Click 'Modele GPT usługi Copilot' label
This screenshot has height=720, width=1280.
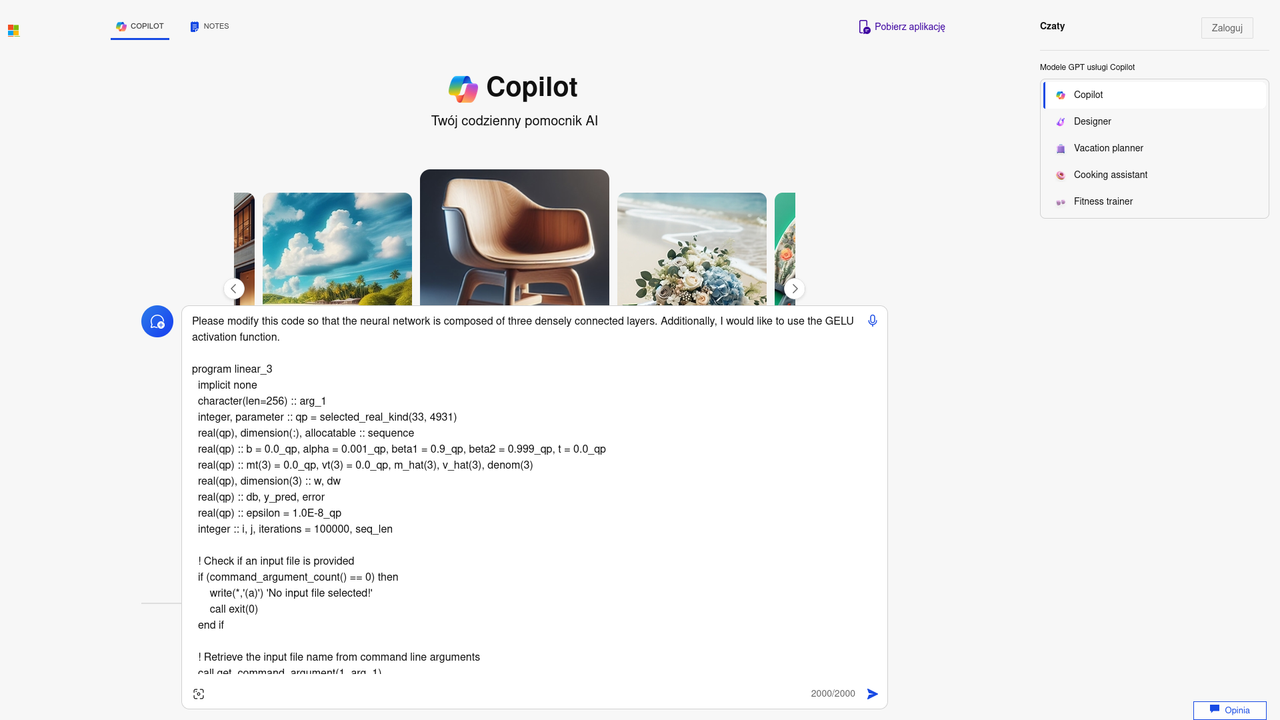point(1087,67)
